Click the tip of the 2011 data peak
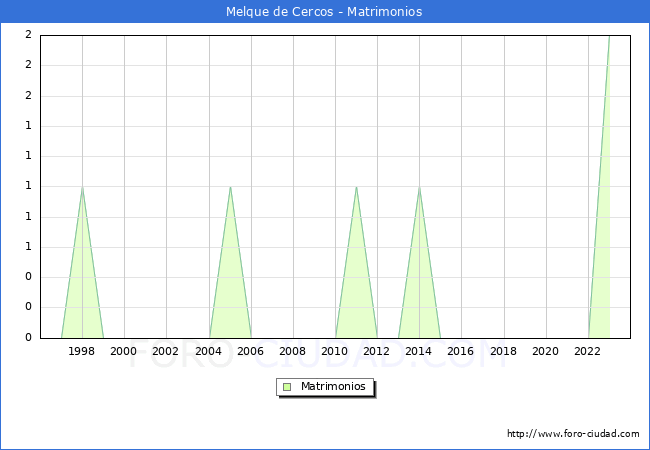The image size is (650, 450). click(356, 187)
